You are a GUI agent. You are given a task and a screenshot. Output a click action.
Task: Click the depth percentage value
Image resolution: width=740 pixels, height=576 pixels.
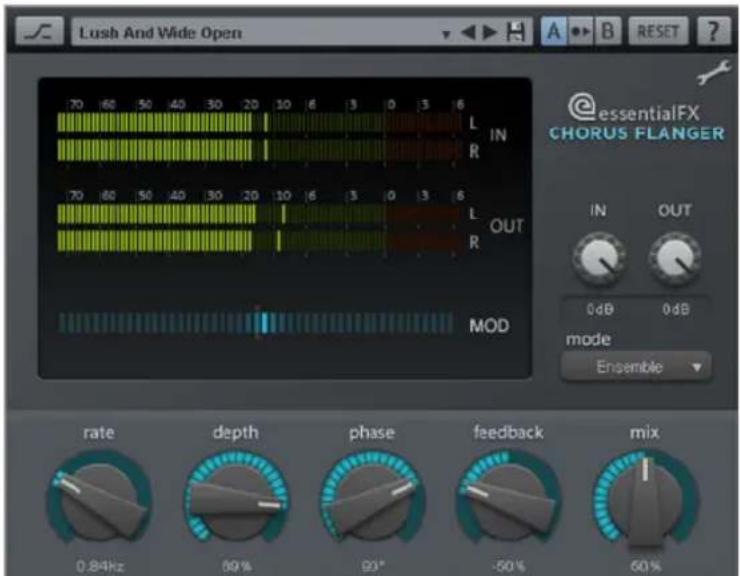236,566
